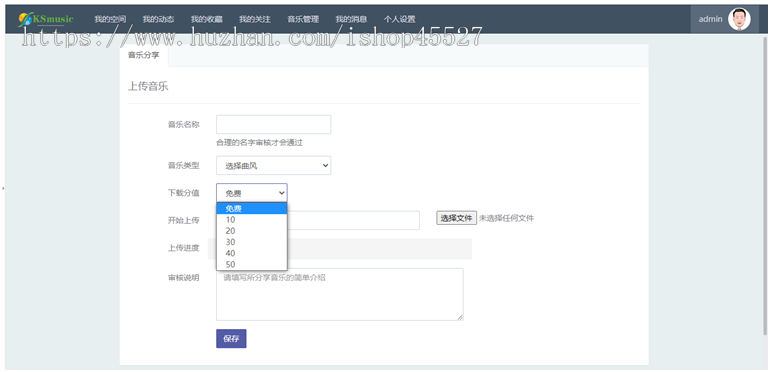Click the page vertical scrollbar

(764, 186)
